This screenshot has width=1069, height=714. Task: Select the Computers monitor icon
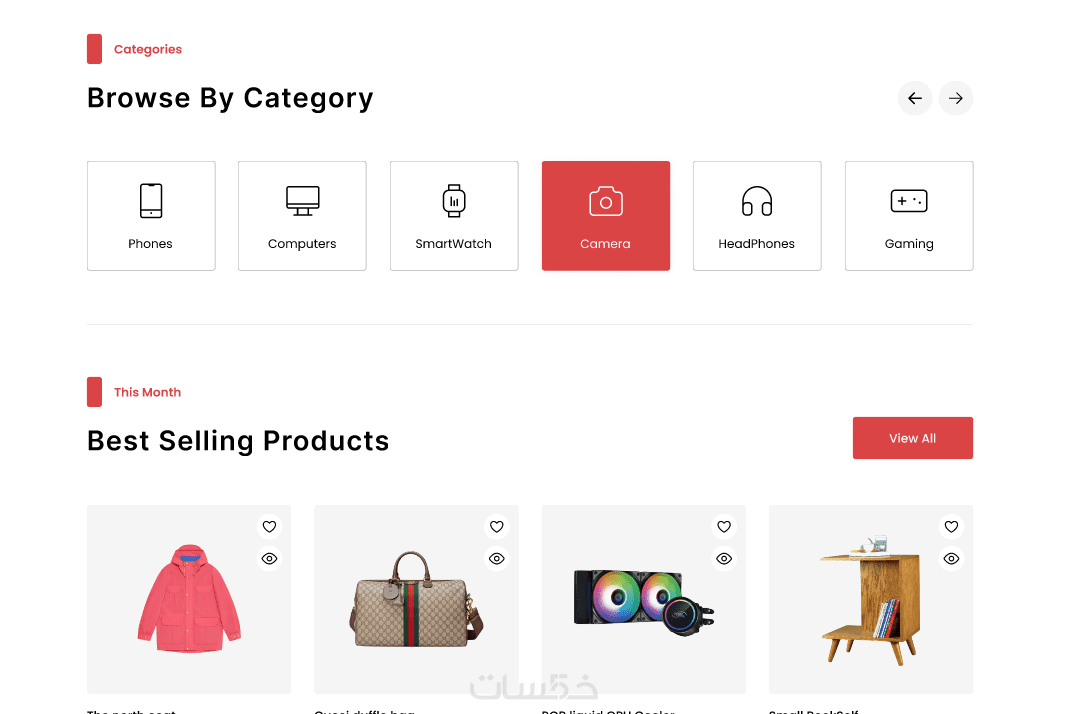[x=302, y=201]
